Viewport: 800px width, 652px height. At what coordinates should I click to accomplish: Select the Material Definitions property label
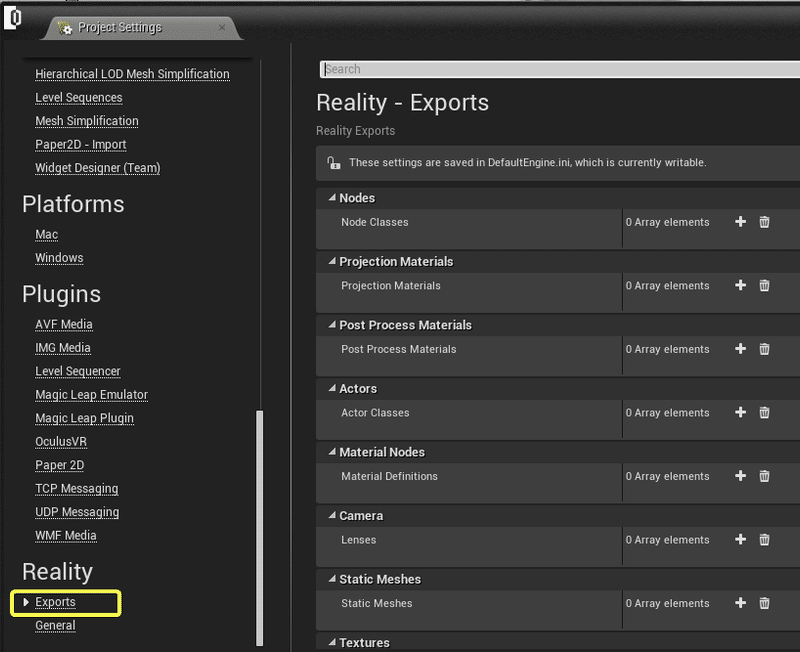[389, 477]
